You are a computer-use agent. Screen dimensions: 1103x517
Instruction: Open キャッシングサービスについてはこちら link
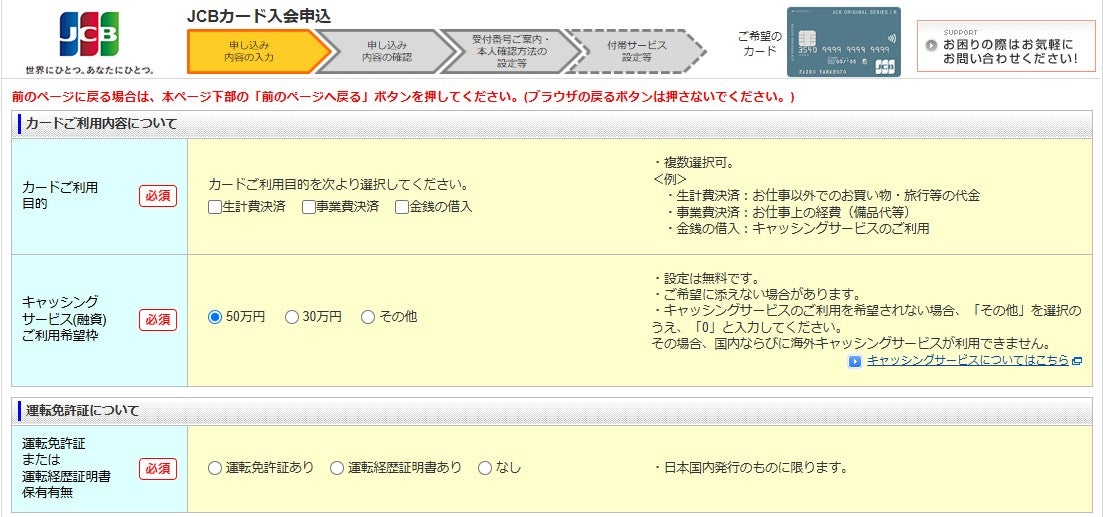point(967,361)
